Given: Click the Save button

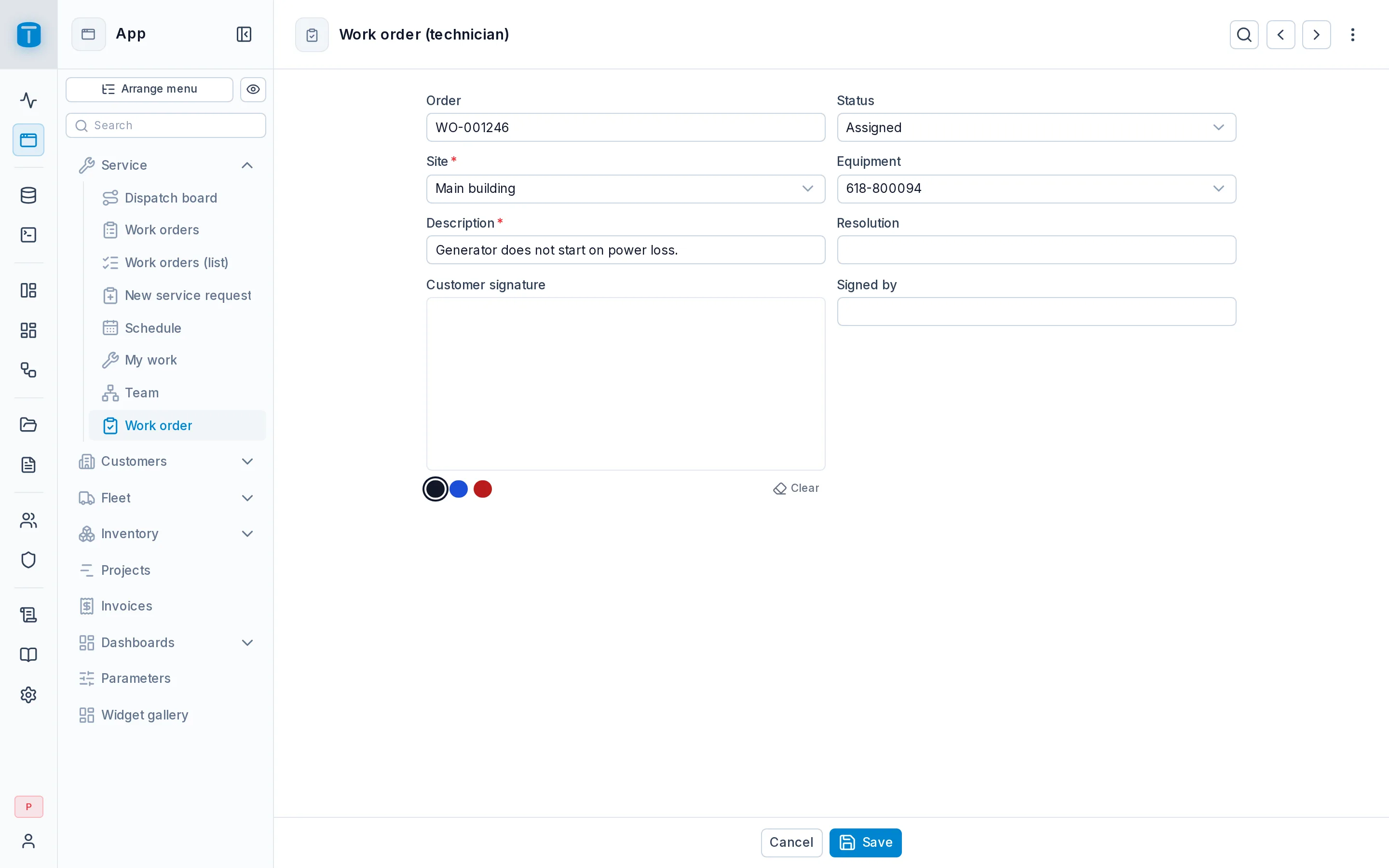Looking at the screenshot, I should pyautogui.click(x=865, y=843).
